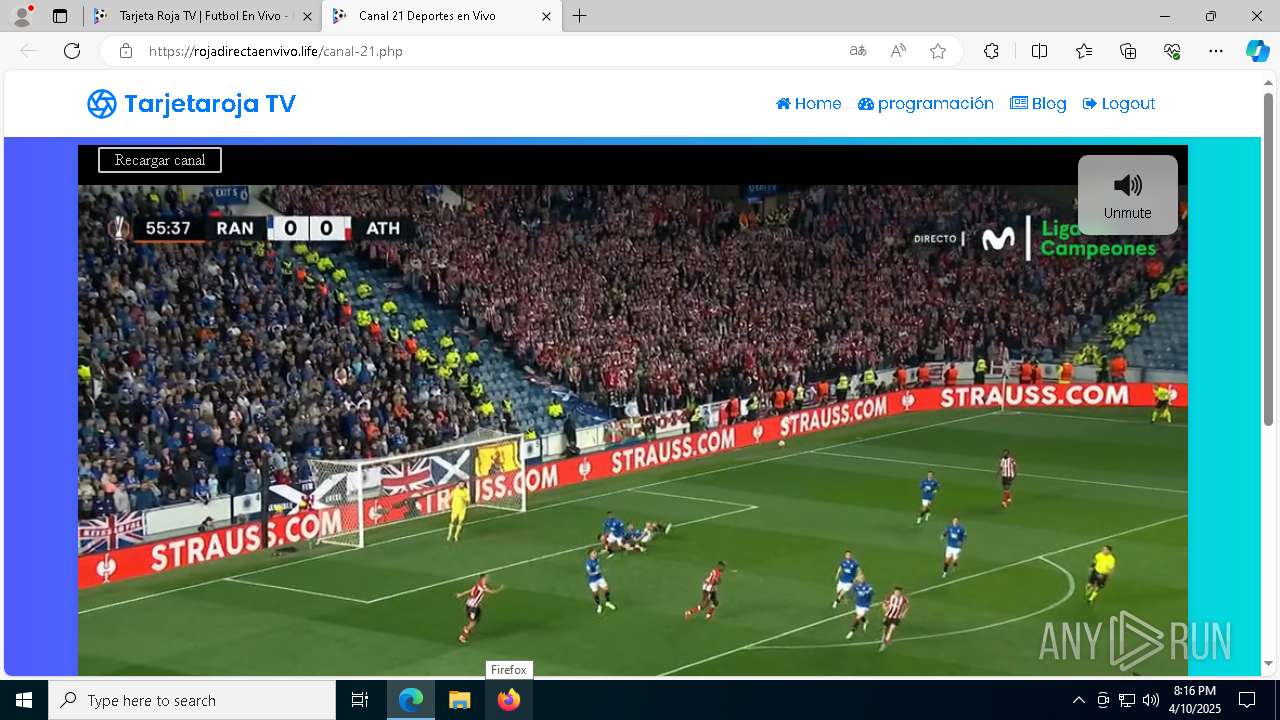Click the taskbar search box
Screen dimensions: 1280x720
pyautogui.click(x=192, y=700)
